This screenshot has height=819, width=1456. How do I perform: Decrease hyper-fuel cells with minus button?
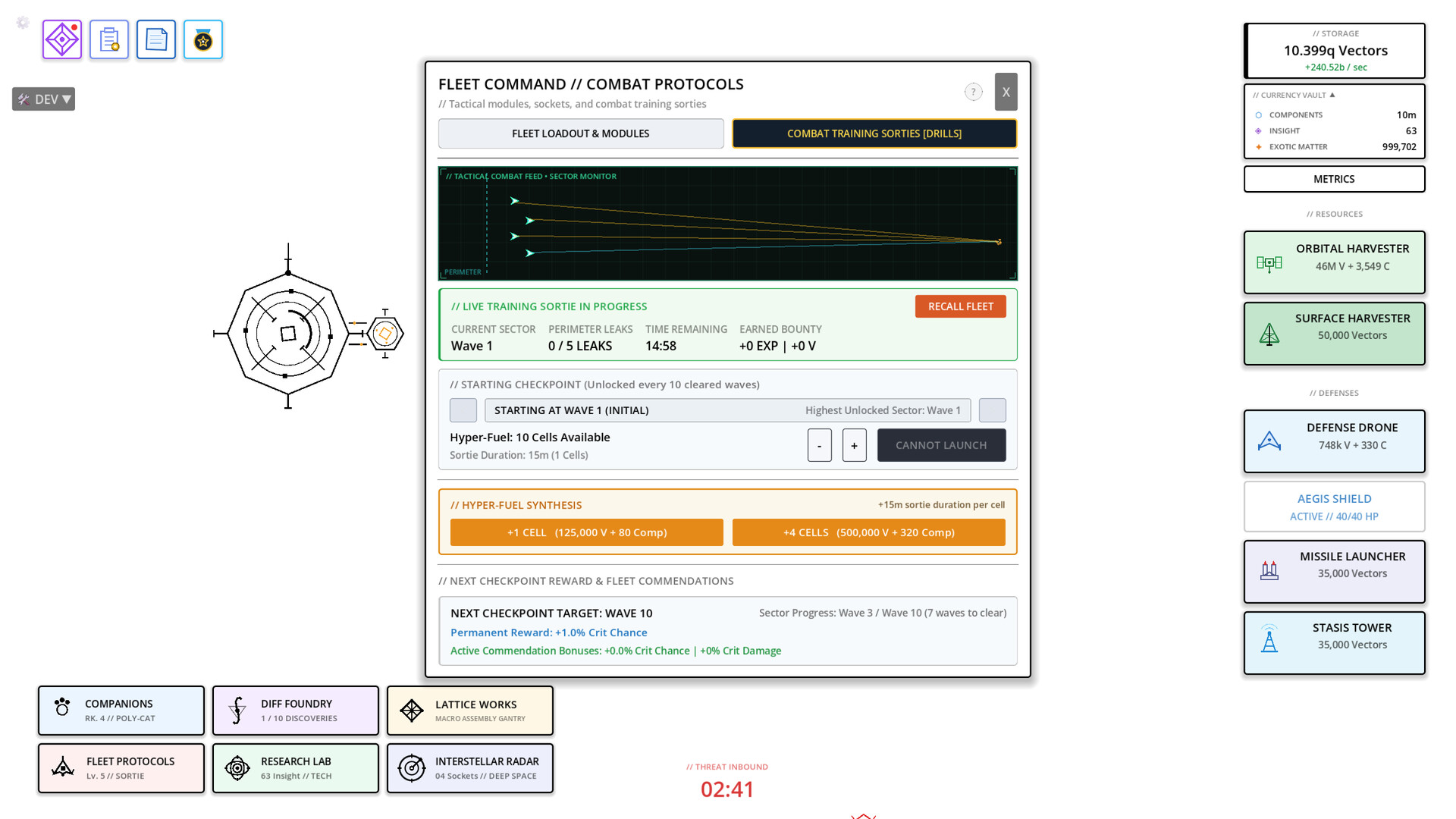(x=820, y=445)
